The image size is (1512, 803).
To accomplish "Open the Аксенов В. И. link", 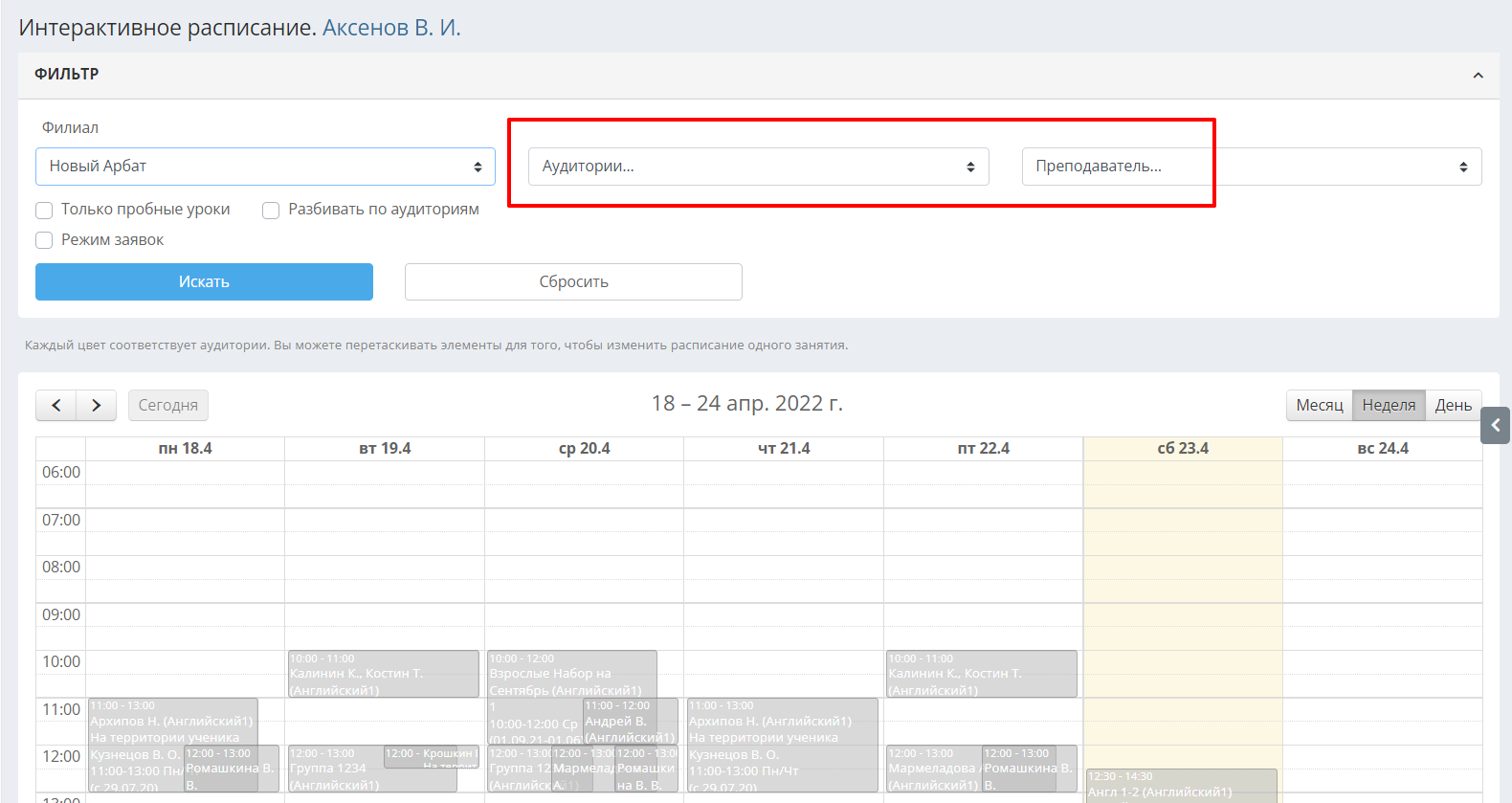I will pyautogui.click(x=391, y=28).
